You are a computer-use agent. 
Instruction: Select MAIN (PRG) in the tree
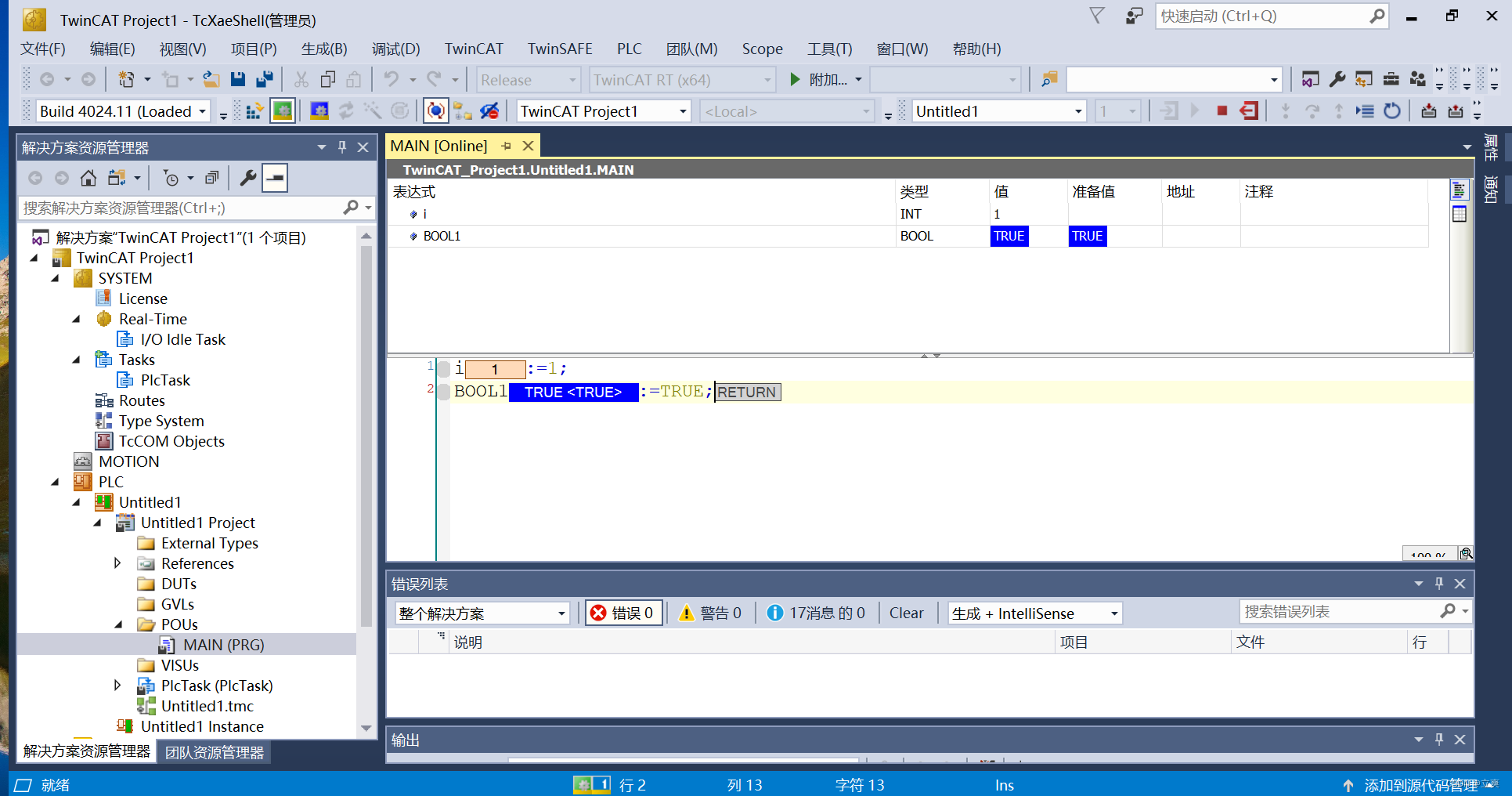tap(223, 645)
